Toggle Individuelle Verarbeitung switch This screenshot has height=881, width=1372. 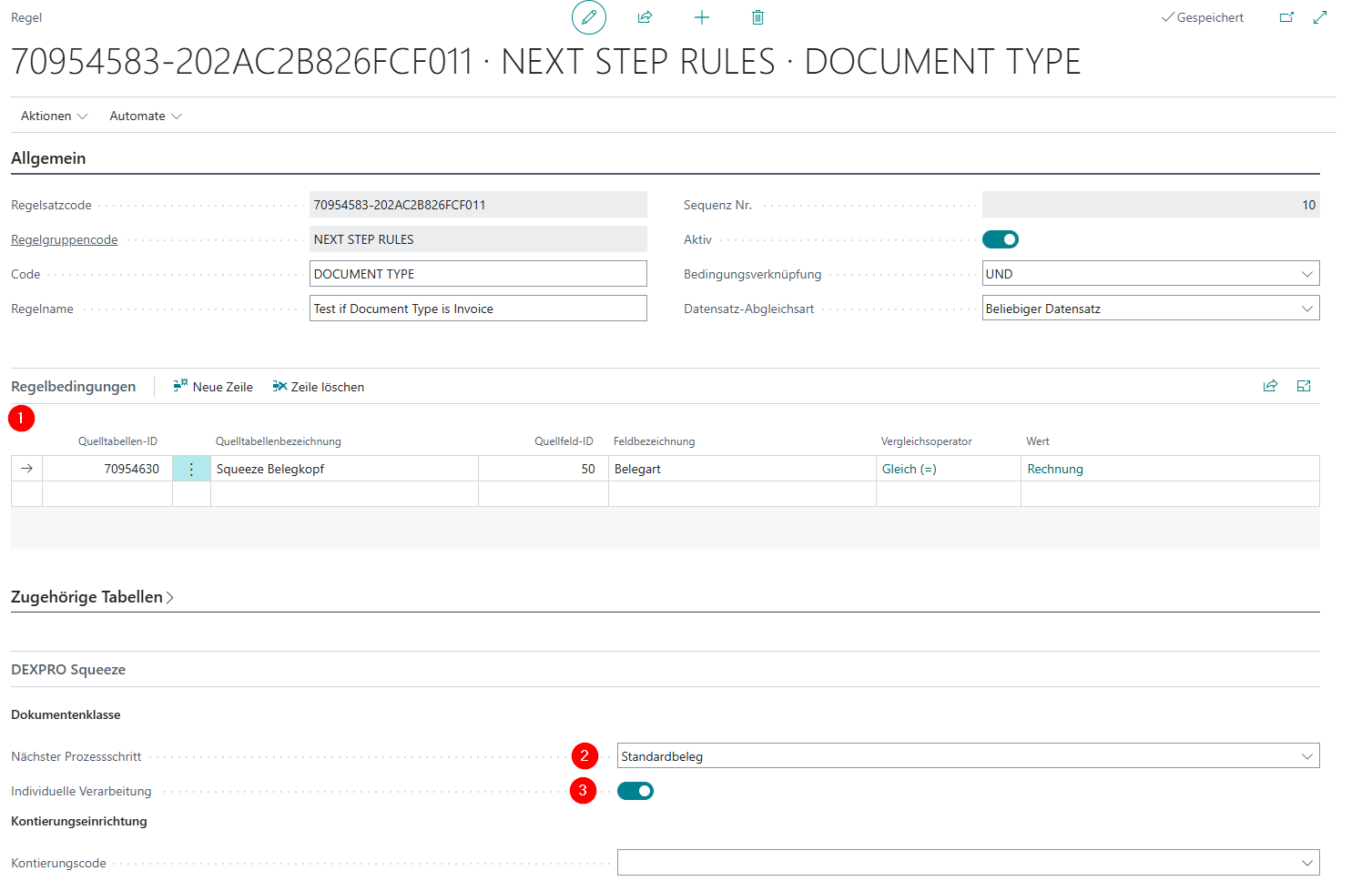pos(635,791)
